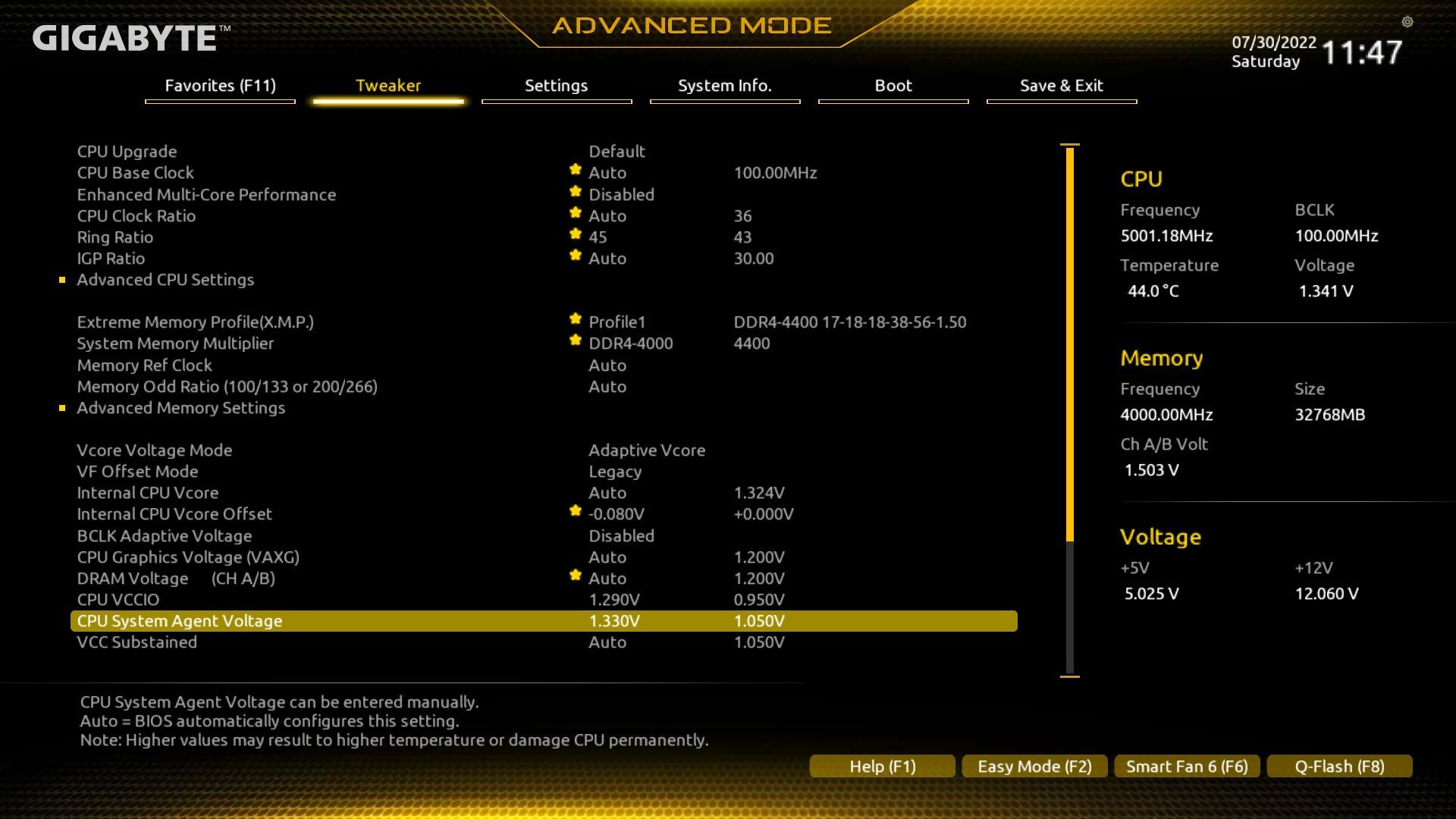1456x819 pixels.
Task: Click the star next to Extreme Memory Profile
Action: [x=575, y=319]
